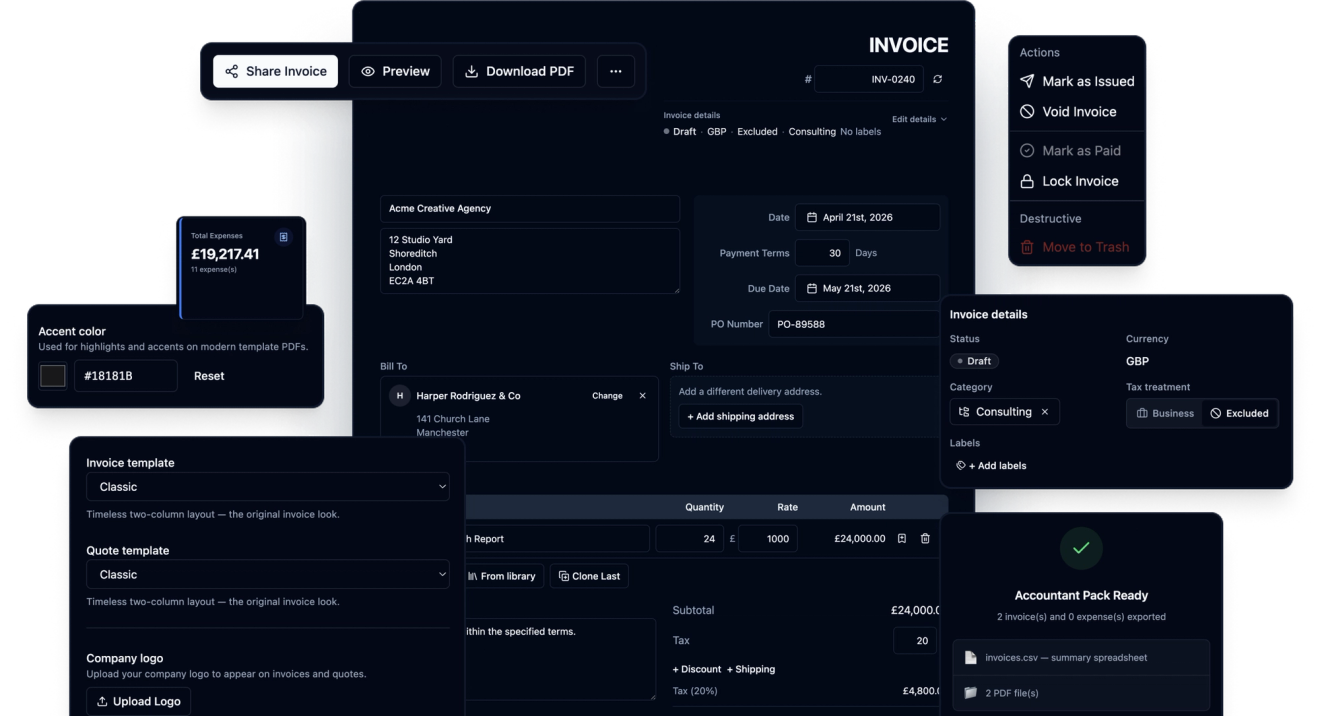Reset the accent color
The height and width of the screenshot is (716, 1320).
click(x=209, y=376)
